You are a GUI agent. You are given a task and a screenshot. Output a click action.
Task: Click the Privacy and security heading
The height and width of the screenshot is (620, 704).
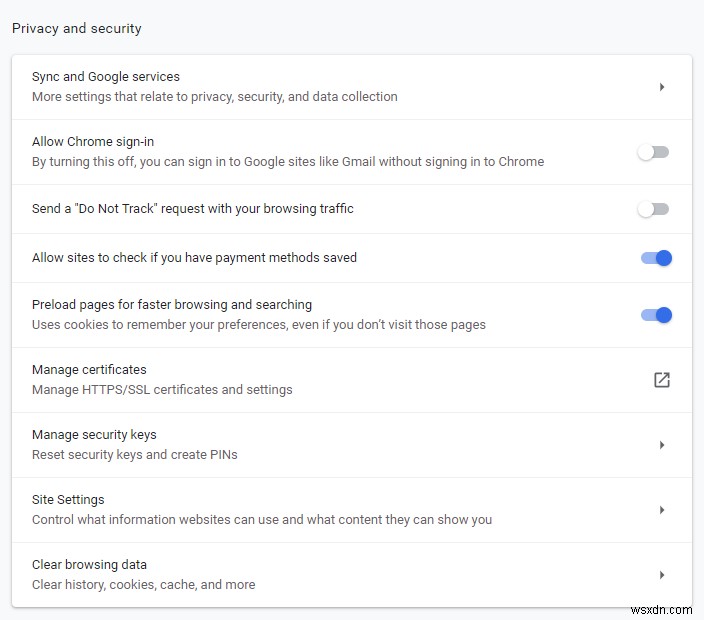pyautogui.click(x=77, y=28)
